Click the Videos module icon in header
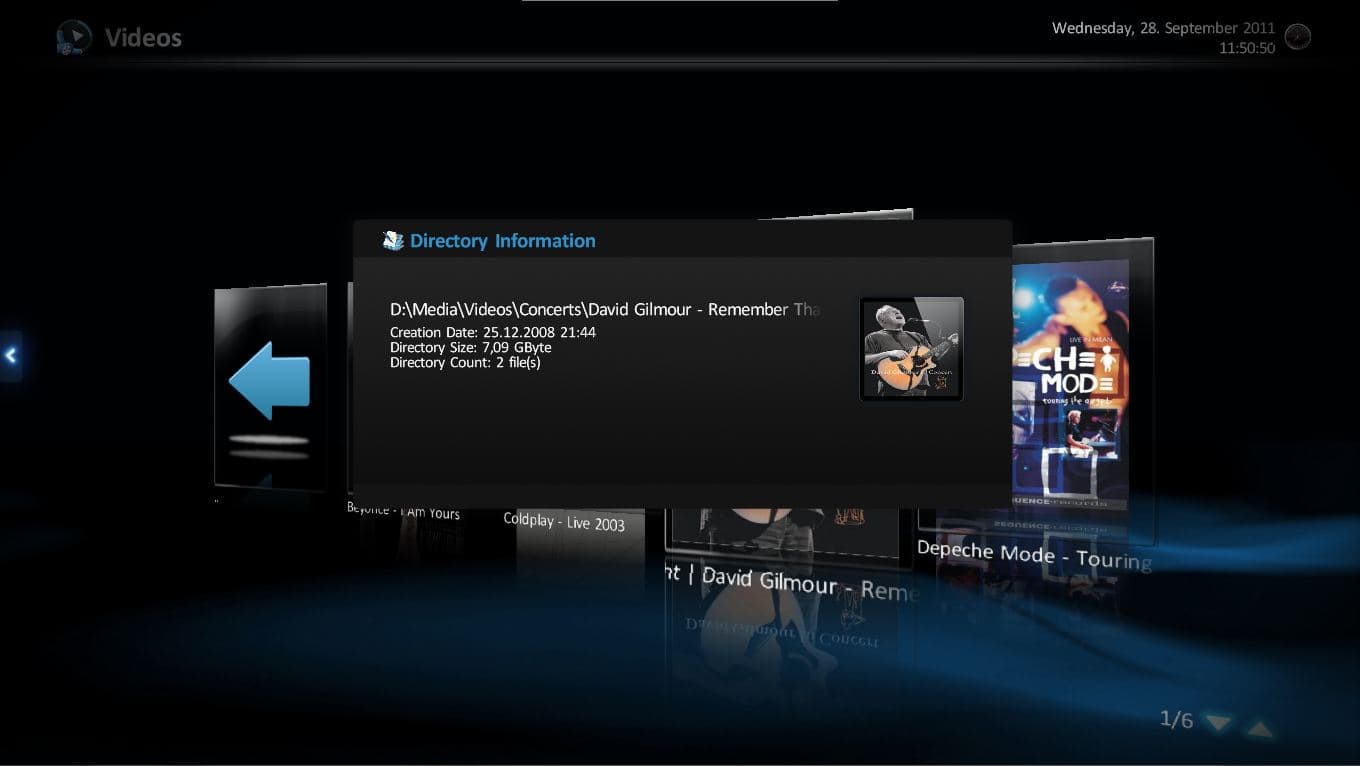1360x766 pixels. coord(74,38)
